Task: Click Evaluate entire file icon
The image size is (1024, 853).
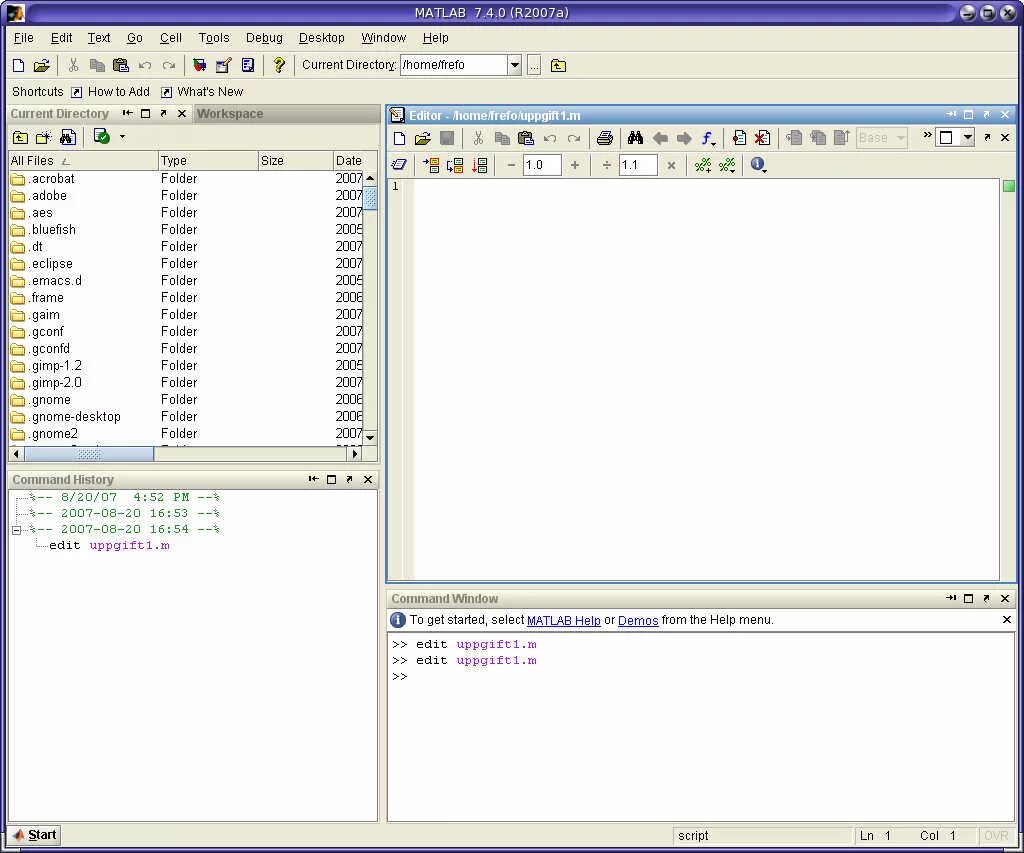Action: coord(480,165)
